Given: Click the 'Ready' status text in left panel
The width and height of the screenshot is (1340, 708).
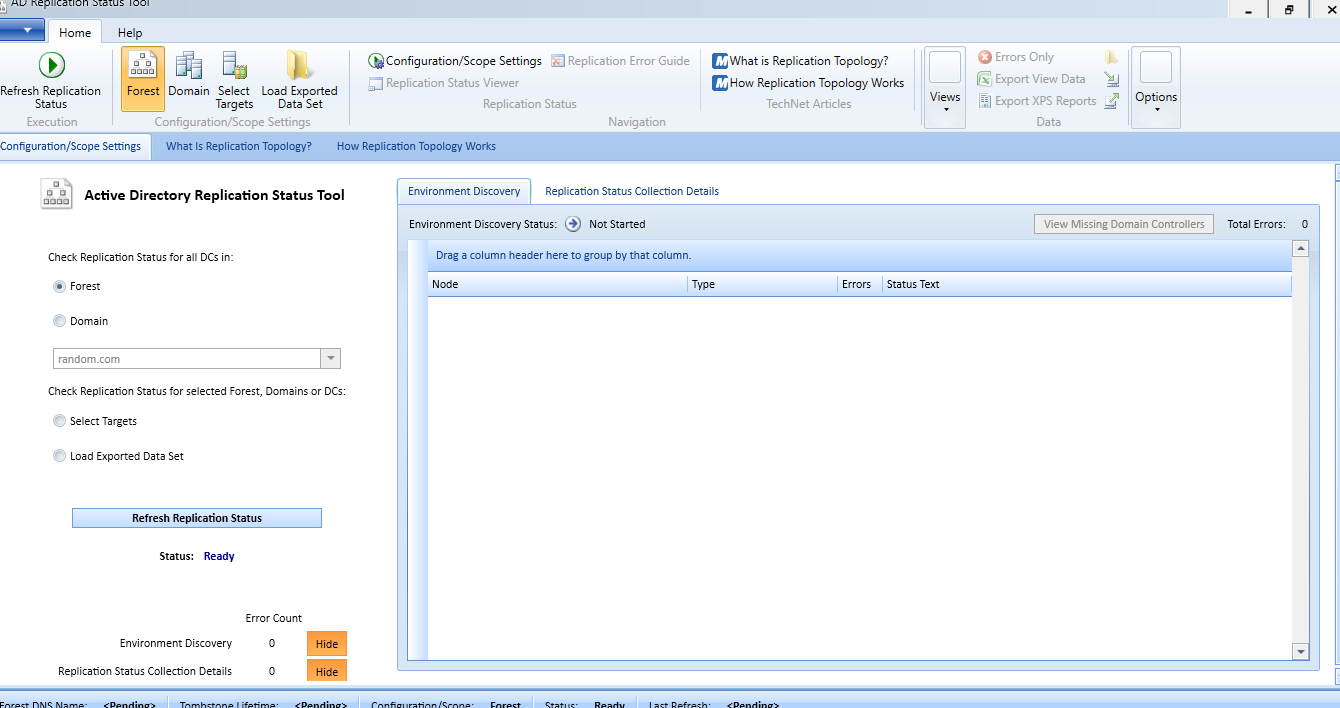Looking at the screenshot, I should (219, 556).
